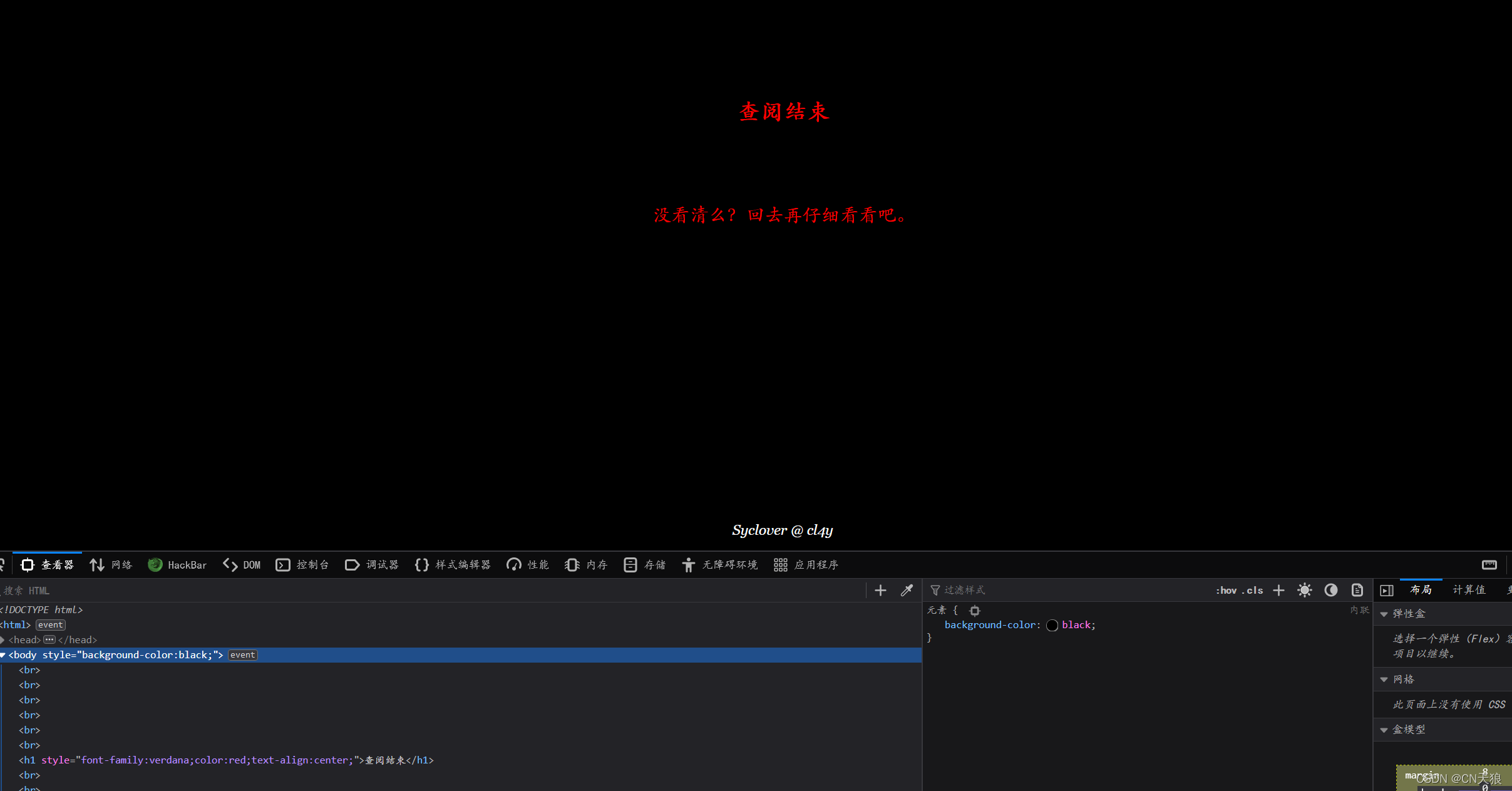Open the 计算值 computed tab
1512x791 pixels.
pos(1469,590)
